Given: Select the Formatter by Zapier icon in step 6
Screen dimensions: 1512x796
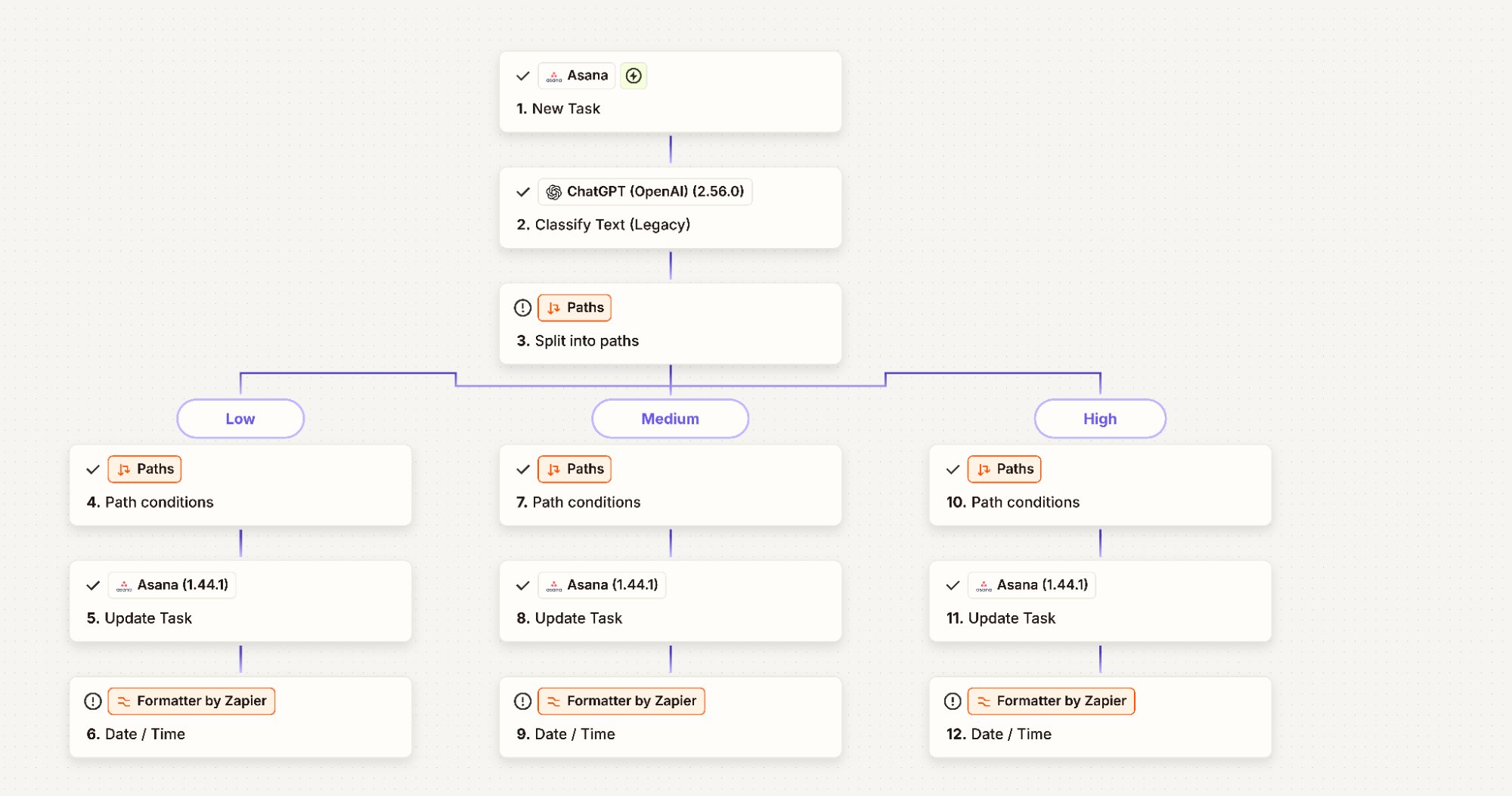Looking at the screenshot, I should click(x=124, y=701).
